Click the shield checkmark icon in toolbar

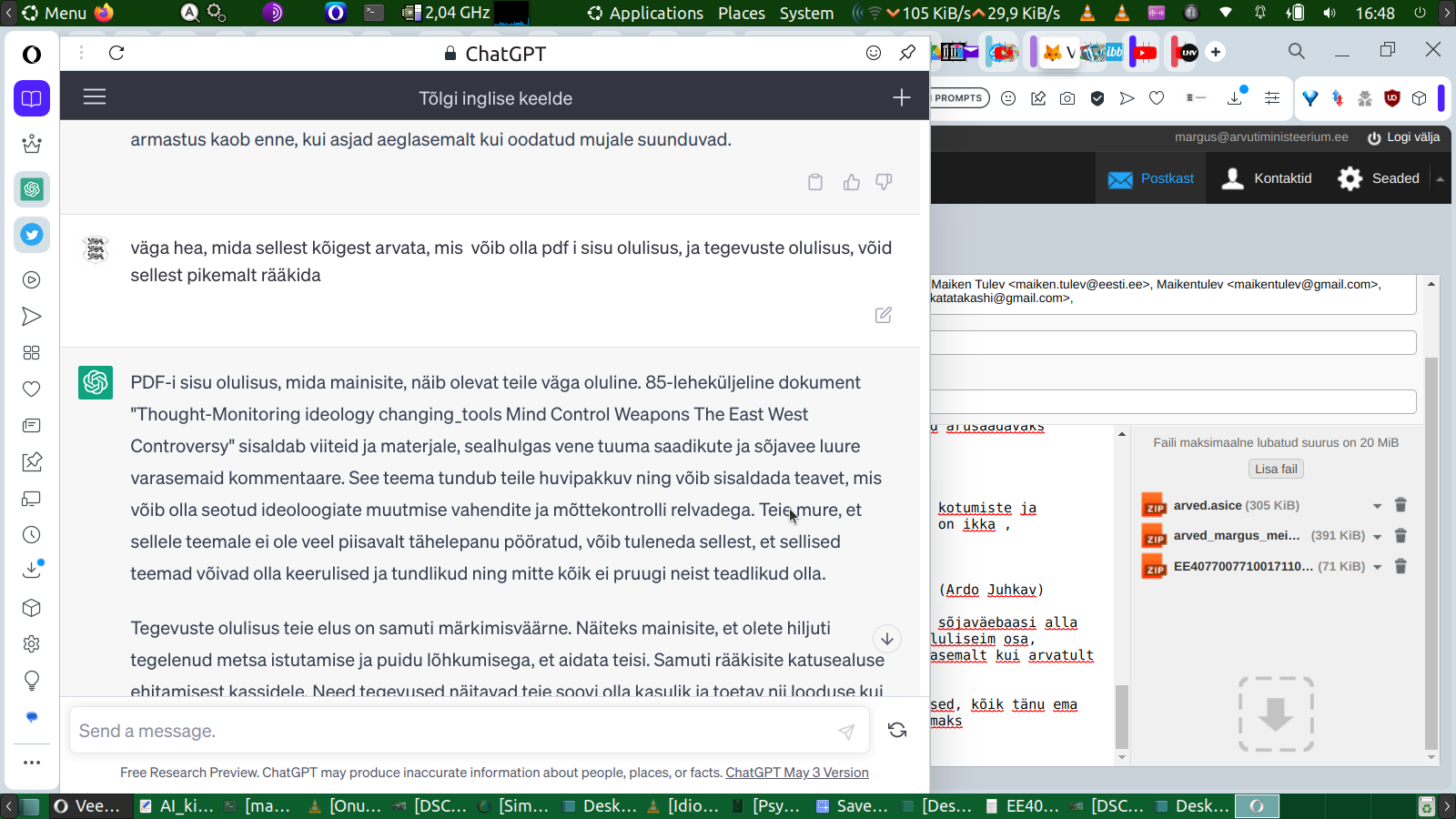[1097, 98]
